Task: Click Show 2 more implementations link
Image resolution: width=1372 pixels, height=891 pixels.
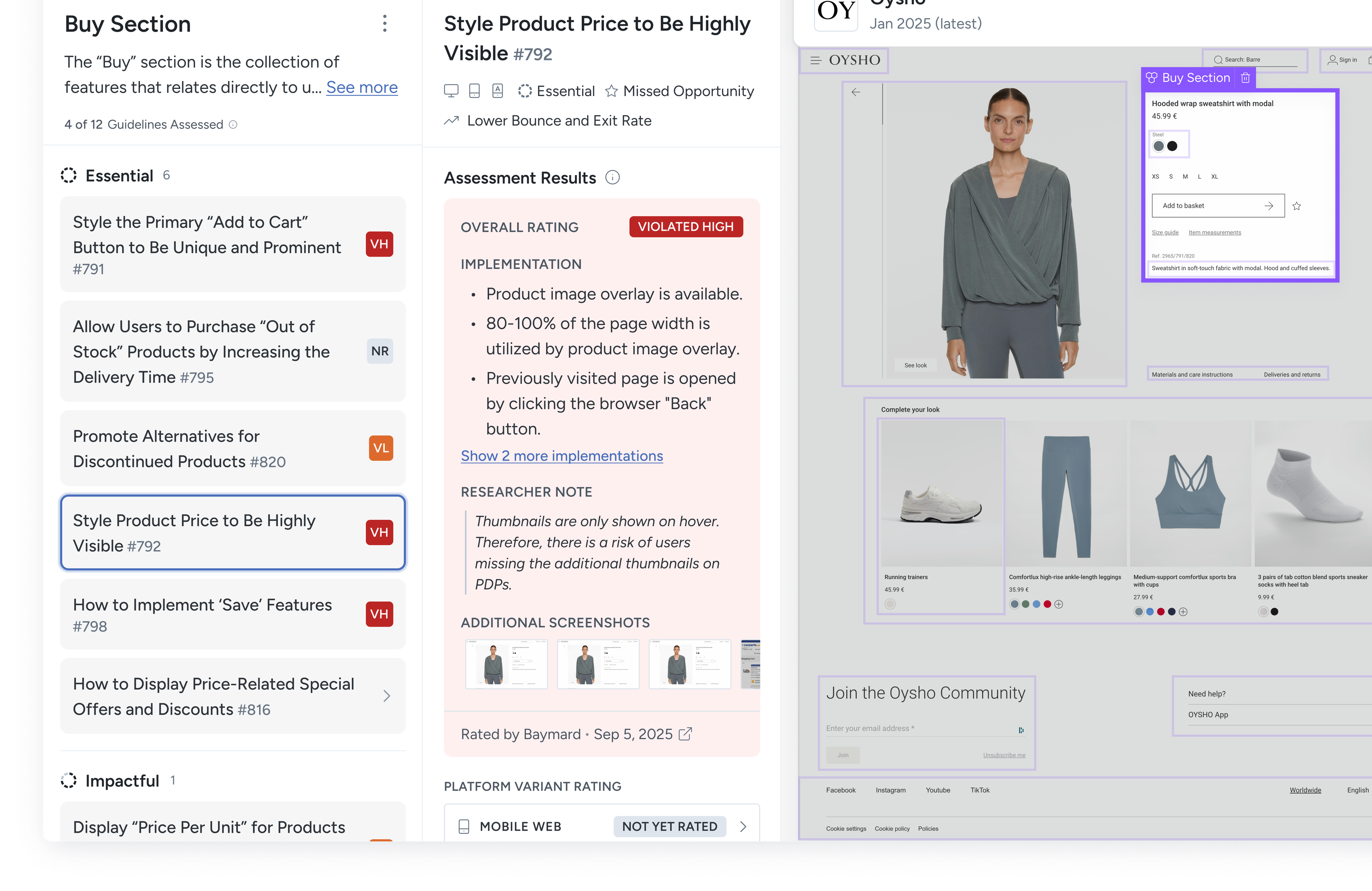Action: 561,456
